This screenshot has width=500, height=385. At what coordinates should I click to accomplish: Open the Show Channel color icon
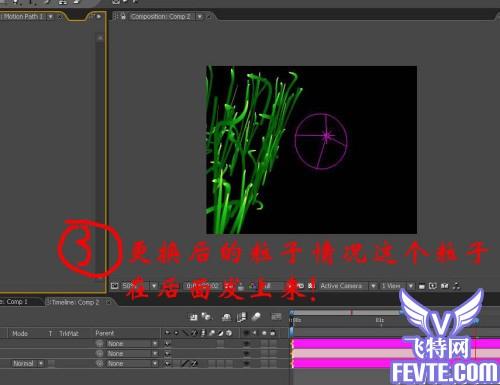252,286
